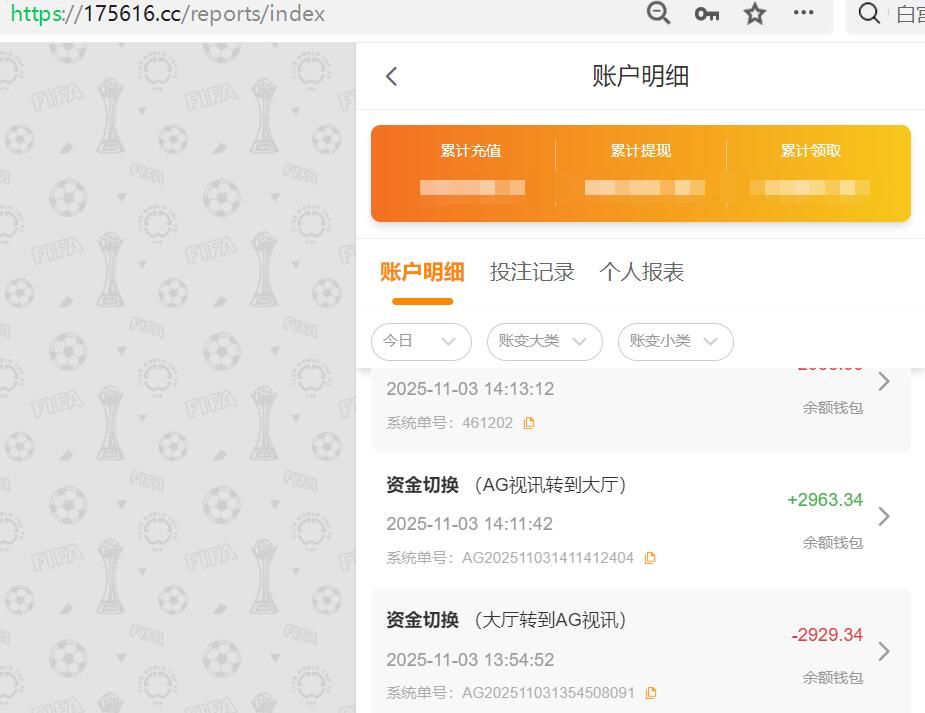
Task: Click the bookmark star in the toolbar
Action: pos(754,14)
